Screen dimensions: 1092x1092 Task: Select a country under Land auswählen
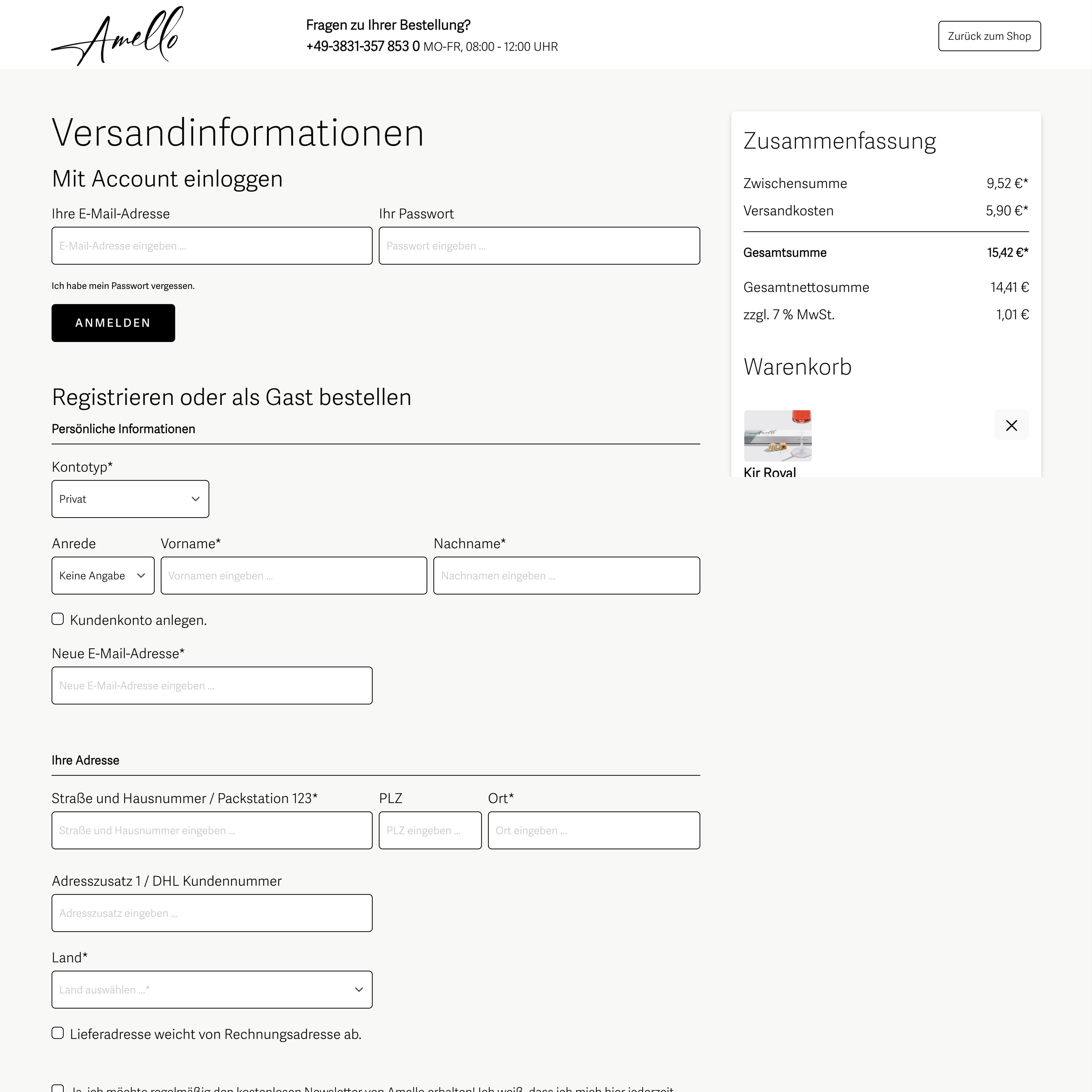212,989
